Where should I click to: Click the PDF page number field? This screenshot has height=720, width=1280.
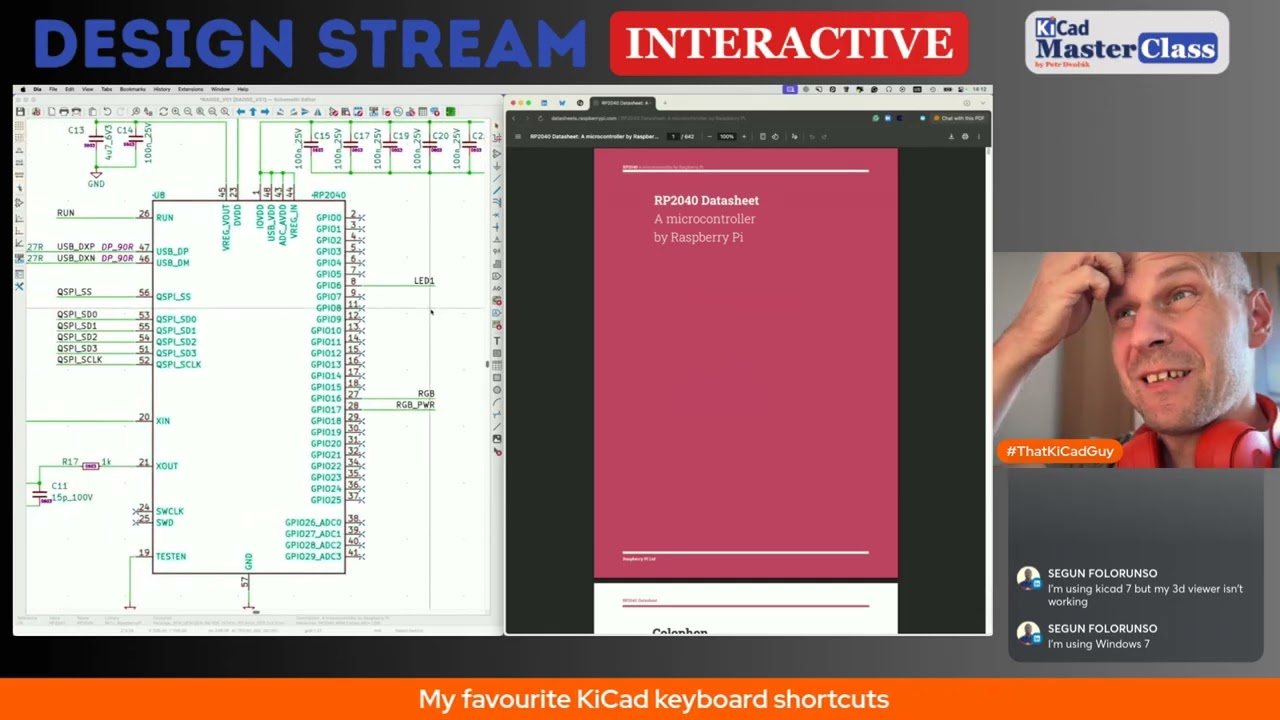[x=674, y=136]
